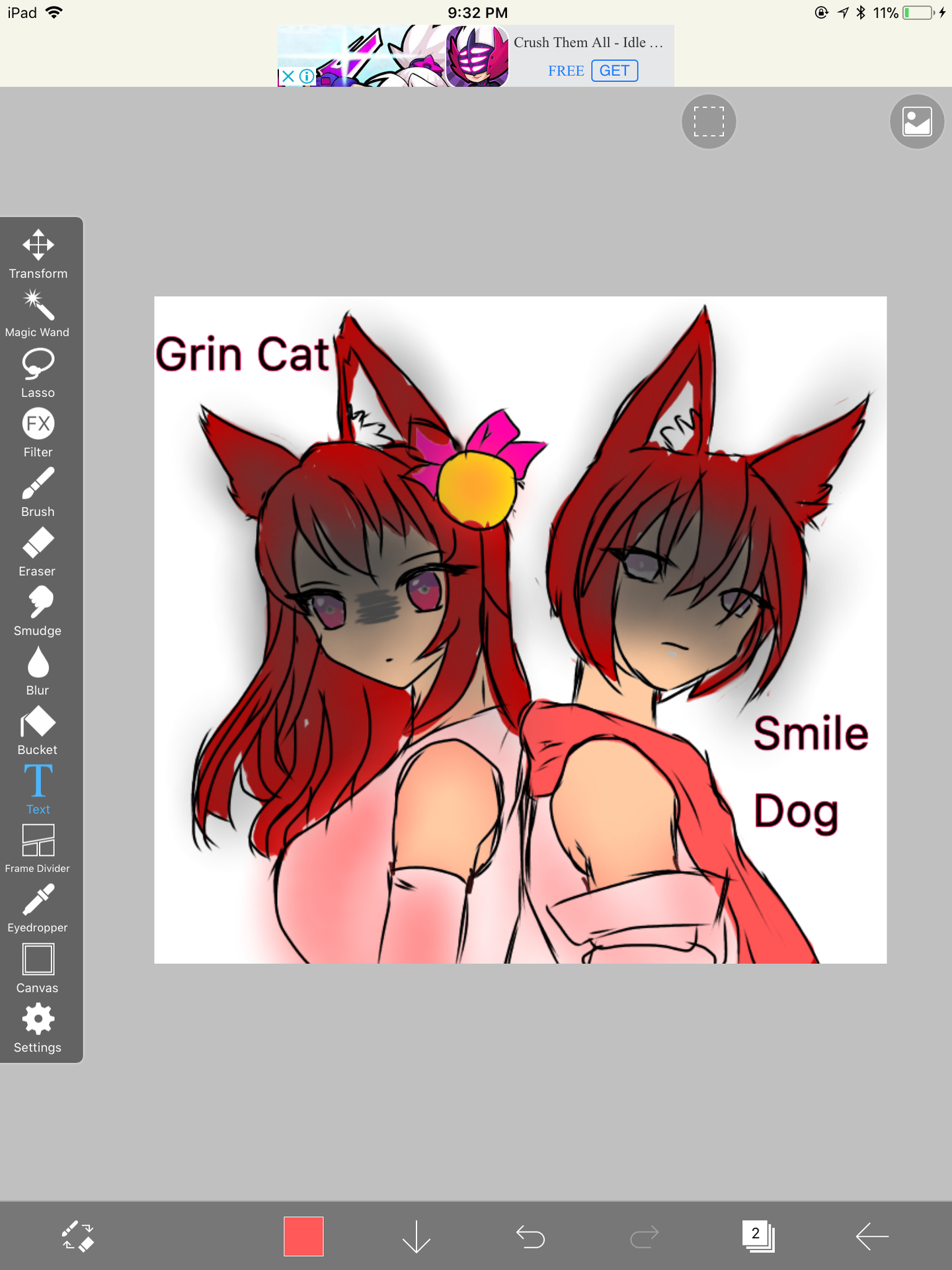Screen dimensions: 952x1270
Task: Close the ad with X icon
Action: point(288,76)
